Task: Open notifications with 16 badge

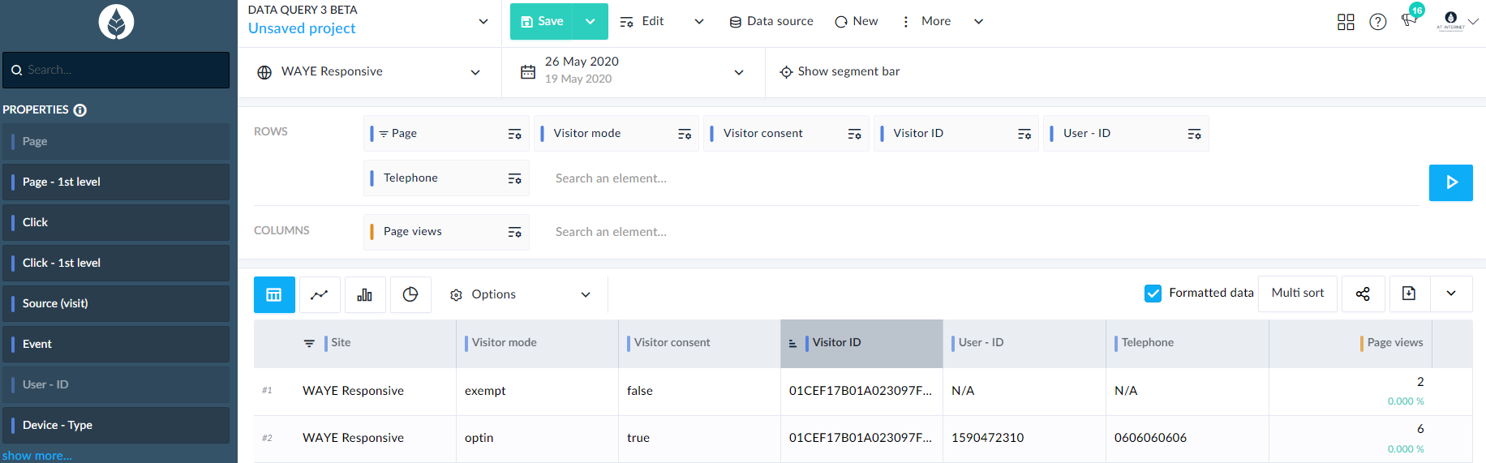Action: (1410, 20)
